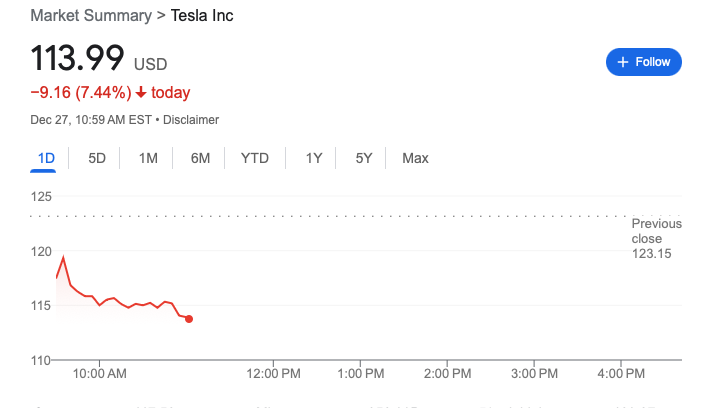The image size is (705, 408).
Task: Select the 1D time range tab
Action: (46, 158)
